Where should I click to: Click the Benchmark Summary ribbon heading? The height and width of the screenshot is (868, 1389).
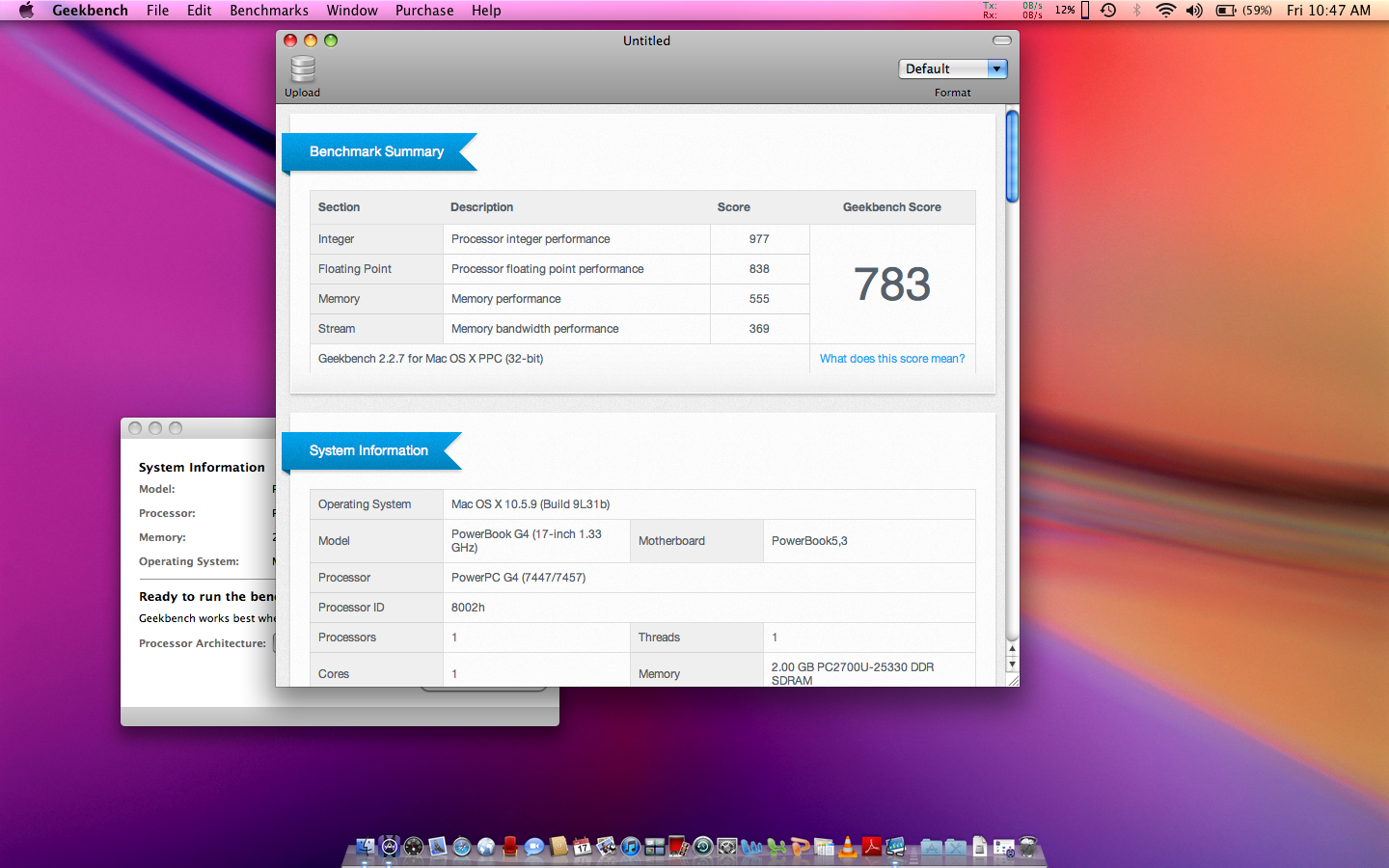pyautogui.click(x=377, y=151)
